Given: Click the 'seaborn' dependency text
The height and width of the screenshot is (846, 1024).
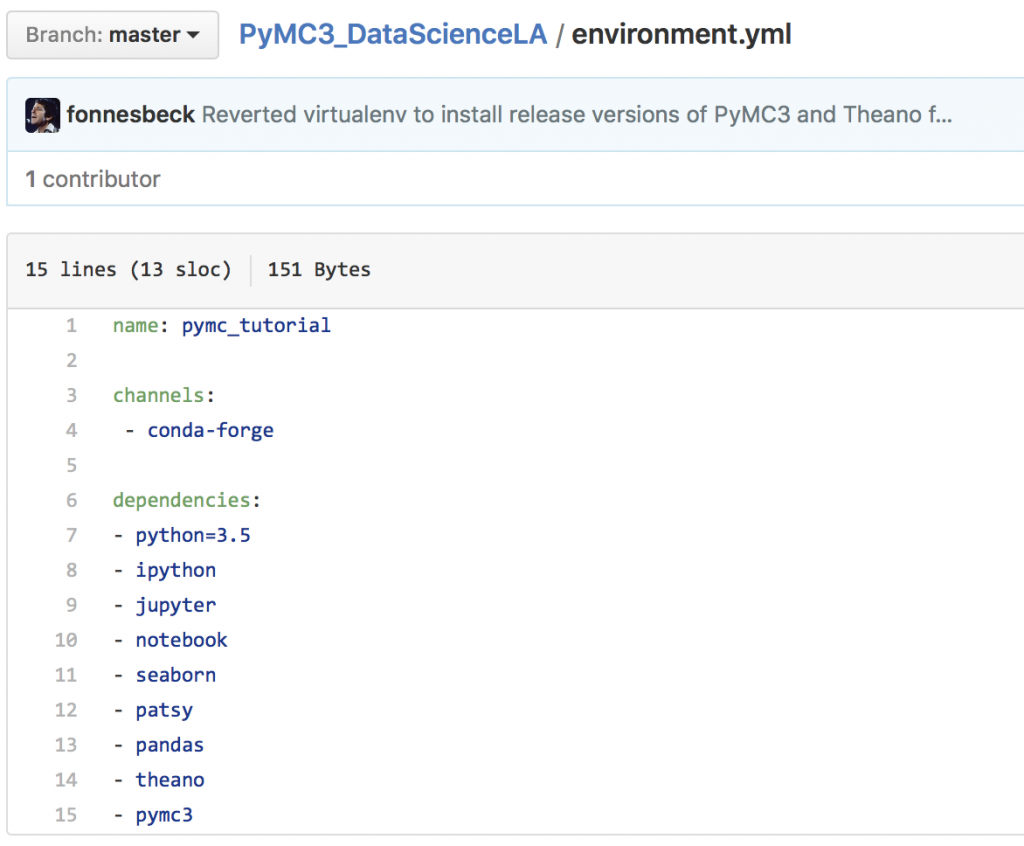Looking at the screenshot, I should tap(176, 675).
